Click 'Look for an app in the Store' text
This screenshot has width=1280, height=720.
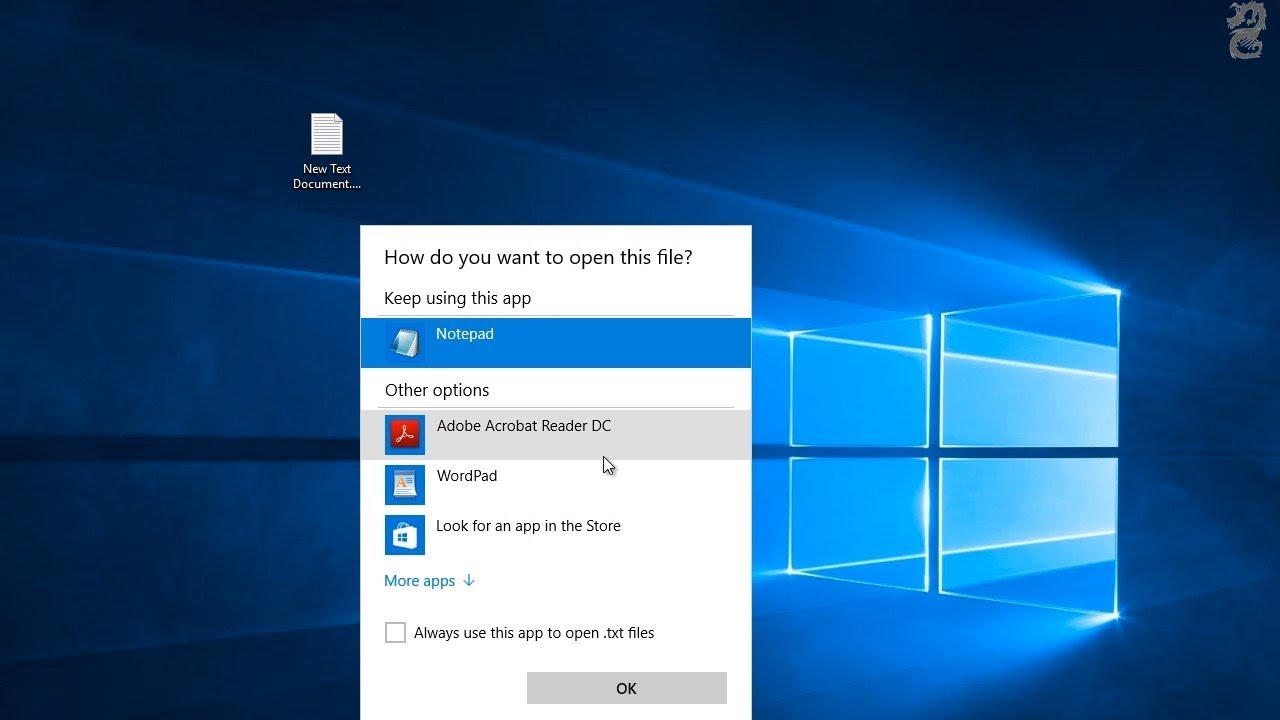[x=528, y=526]
